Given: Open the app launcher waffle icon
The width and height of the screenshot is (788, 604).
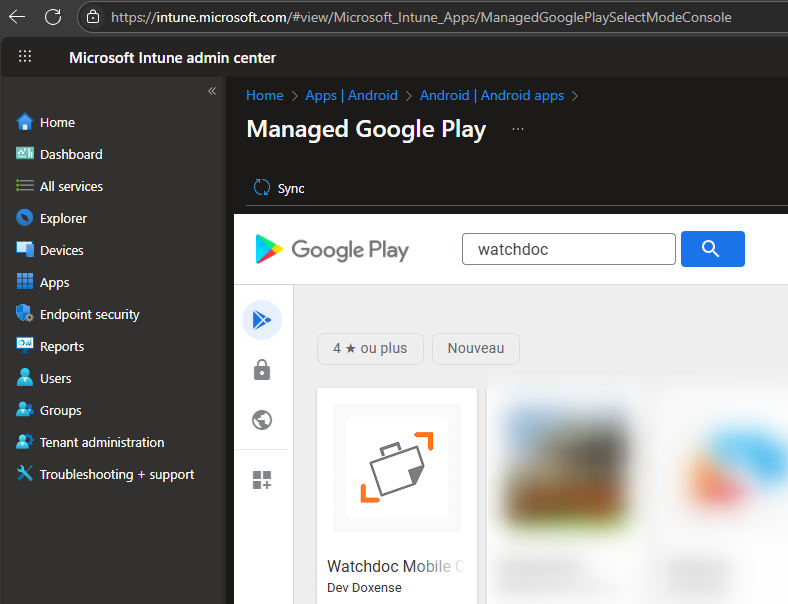Looking at the screenshot, I should (25, 57).
